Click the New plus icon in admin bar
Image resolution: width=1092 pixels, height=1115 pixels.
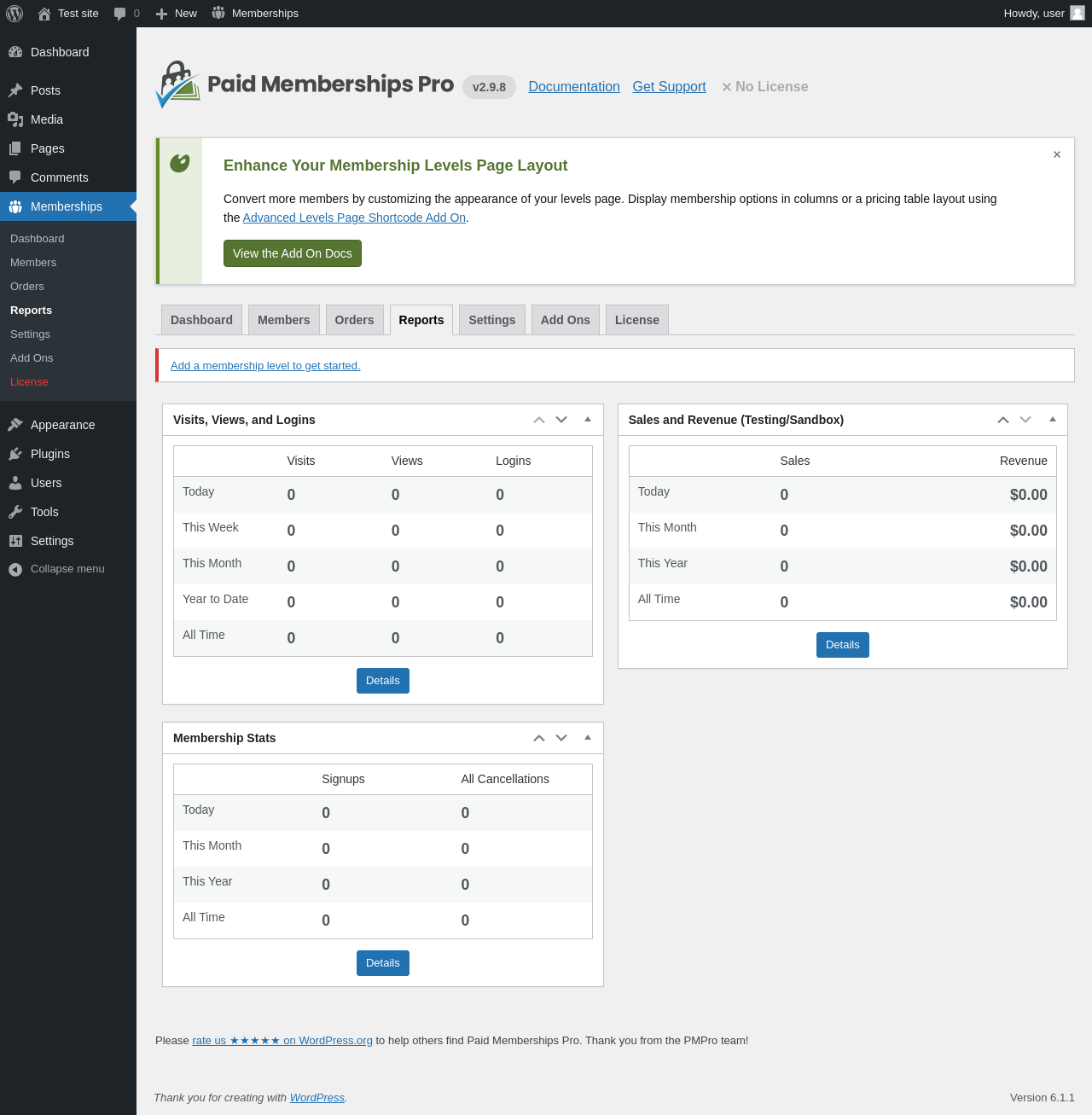(x=161, y=14)
